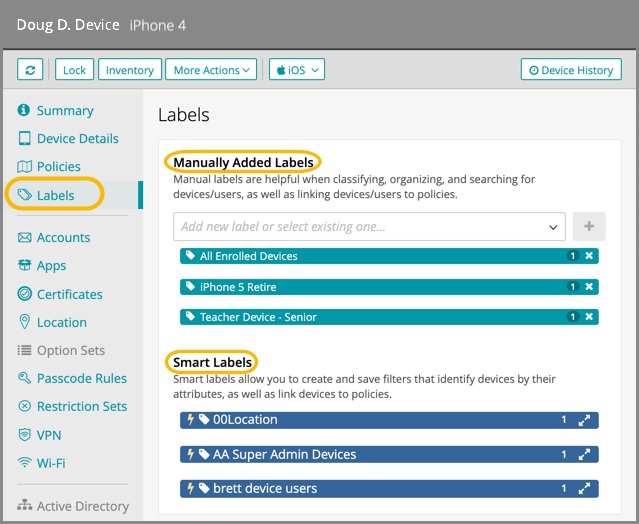639x524 pixels.
Task: View Device History
Action: [571, 70]
